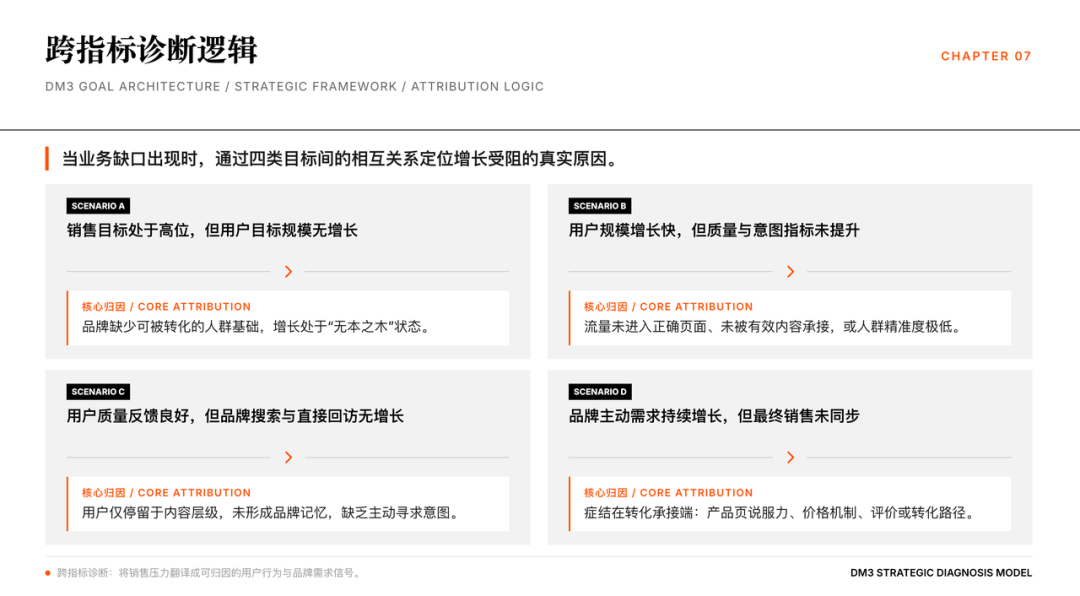The image size is (1080, 596).
Task: Click heading 品牌主动需求持续增长，但最终销售未同步
Action: click(x=714, y=417)
